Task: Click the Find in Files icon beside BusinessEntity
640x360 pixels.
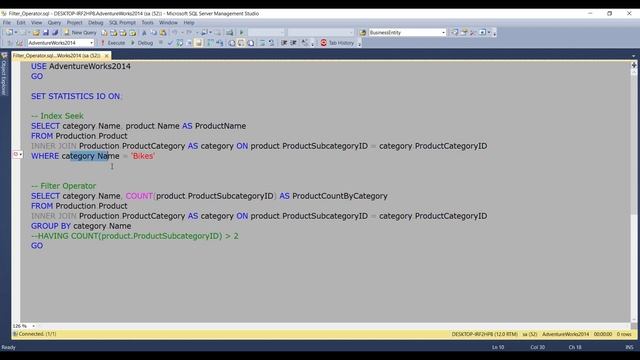Action: 363,32
